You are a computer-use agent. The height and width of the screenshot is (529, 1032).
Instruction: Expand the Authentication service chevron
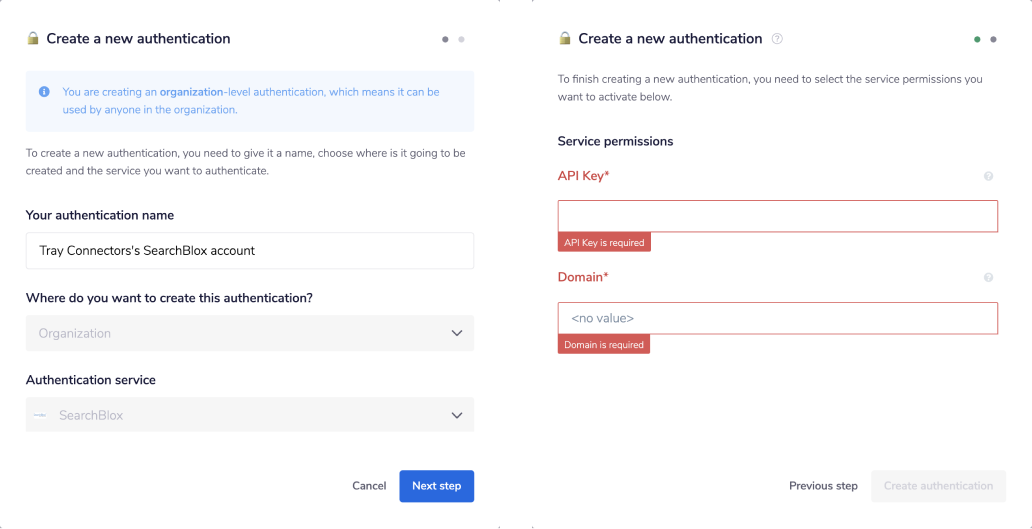tap(457, 415)
